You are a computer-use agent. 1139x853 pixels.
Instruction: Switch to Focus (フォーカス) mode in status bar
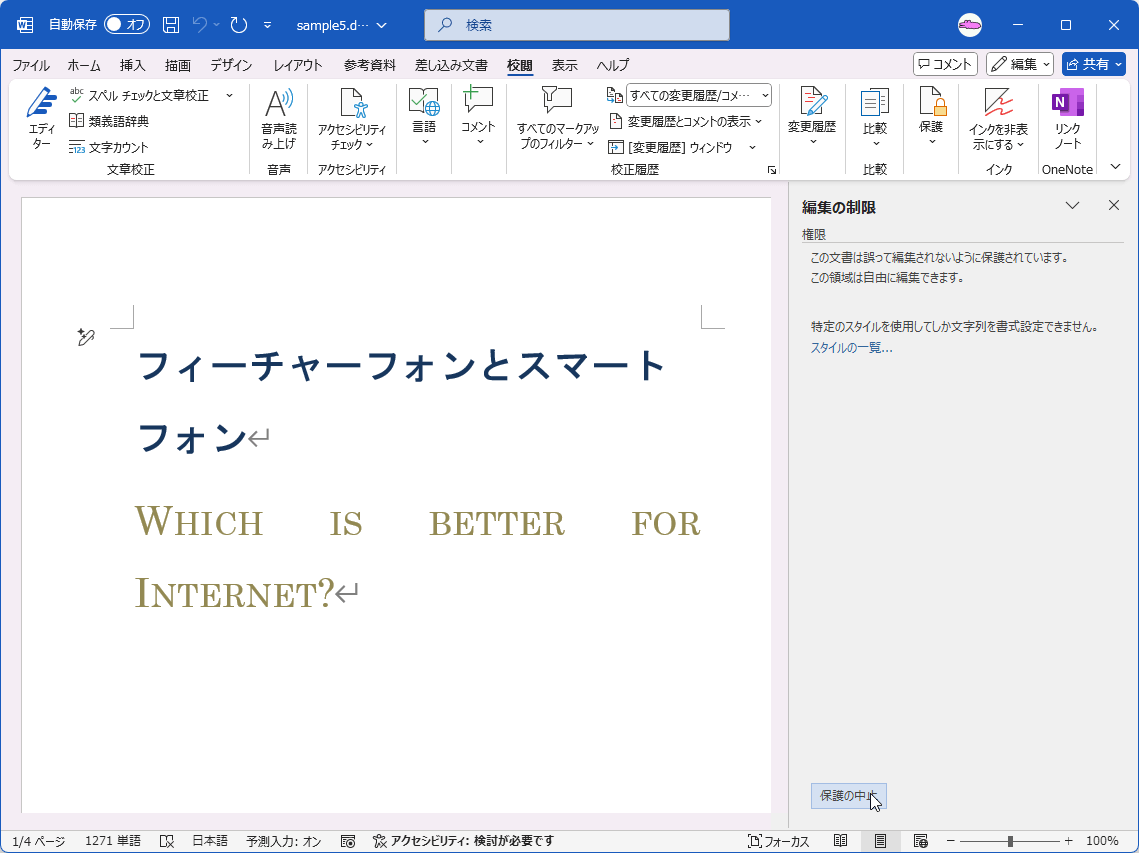click(779, 841)
